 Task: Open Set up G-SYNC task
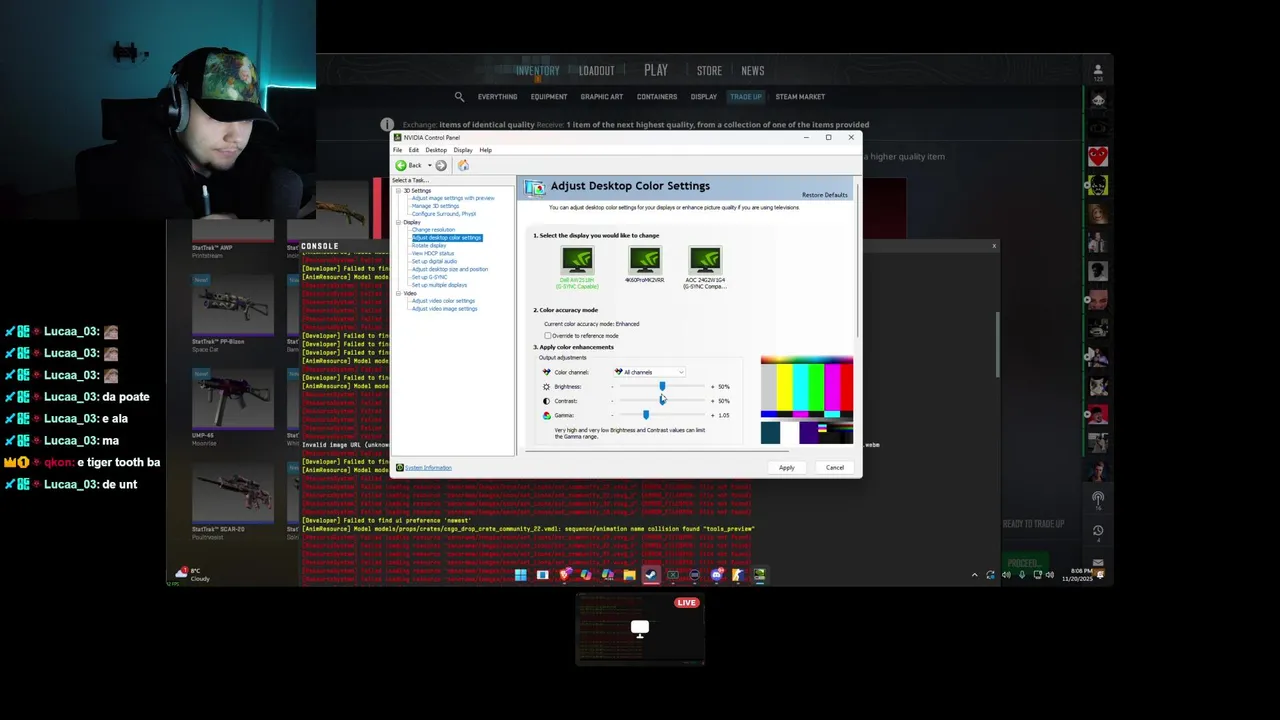(430, 277)
